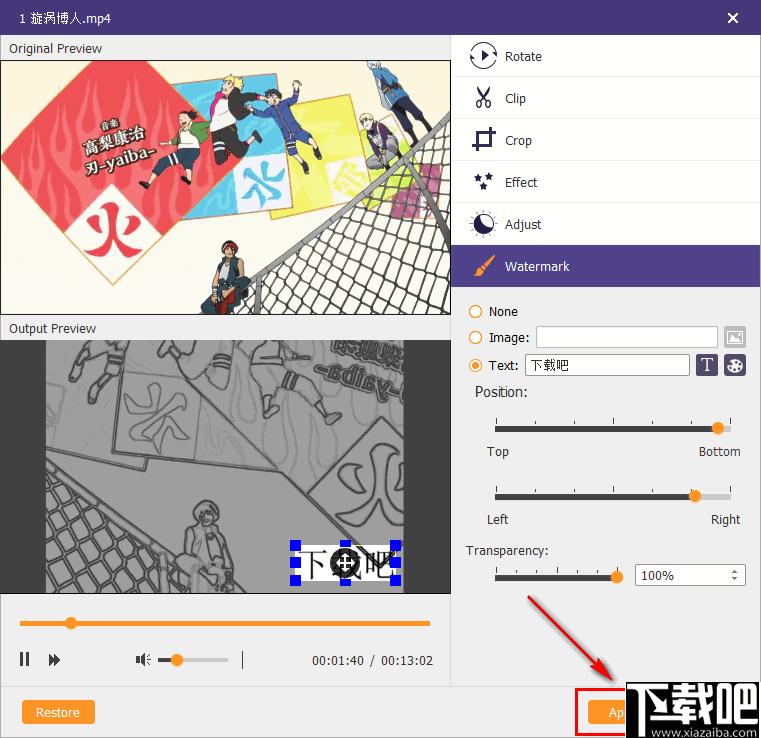The height and width of the screenshot is (738, 761).
Task: Decrease transparency with spinner down arrow
Action: coord(735,579)
